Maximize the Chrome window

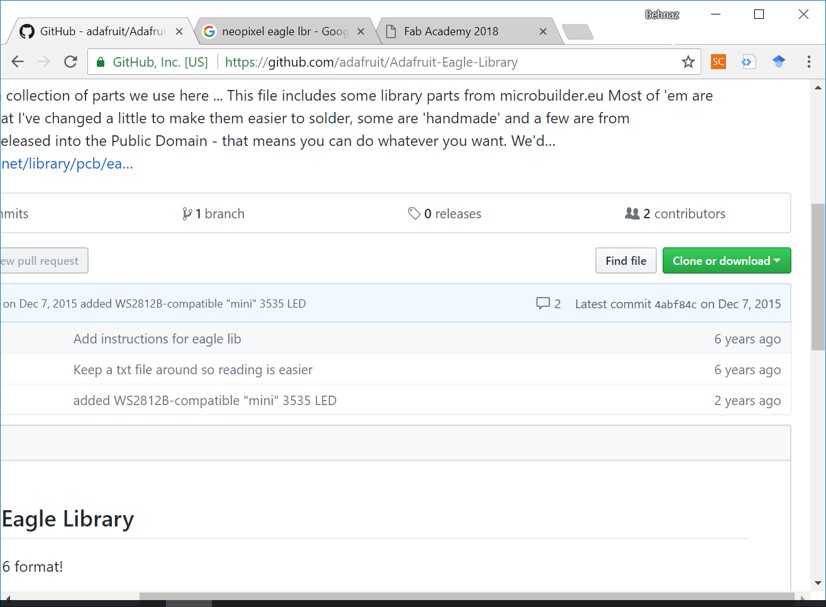click(759, 14)
